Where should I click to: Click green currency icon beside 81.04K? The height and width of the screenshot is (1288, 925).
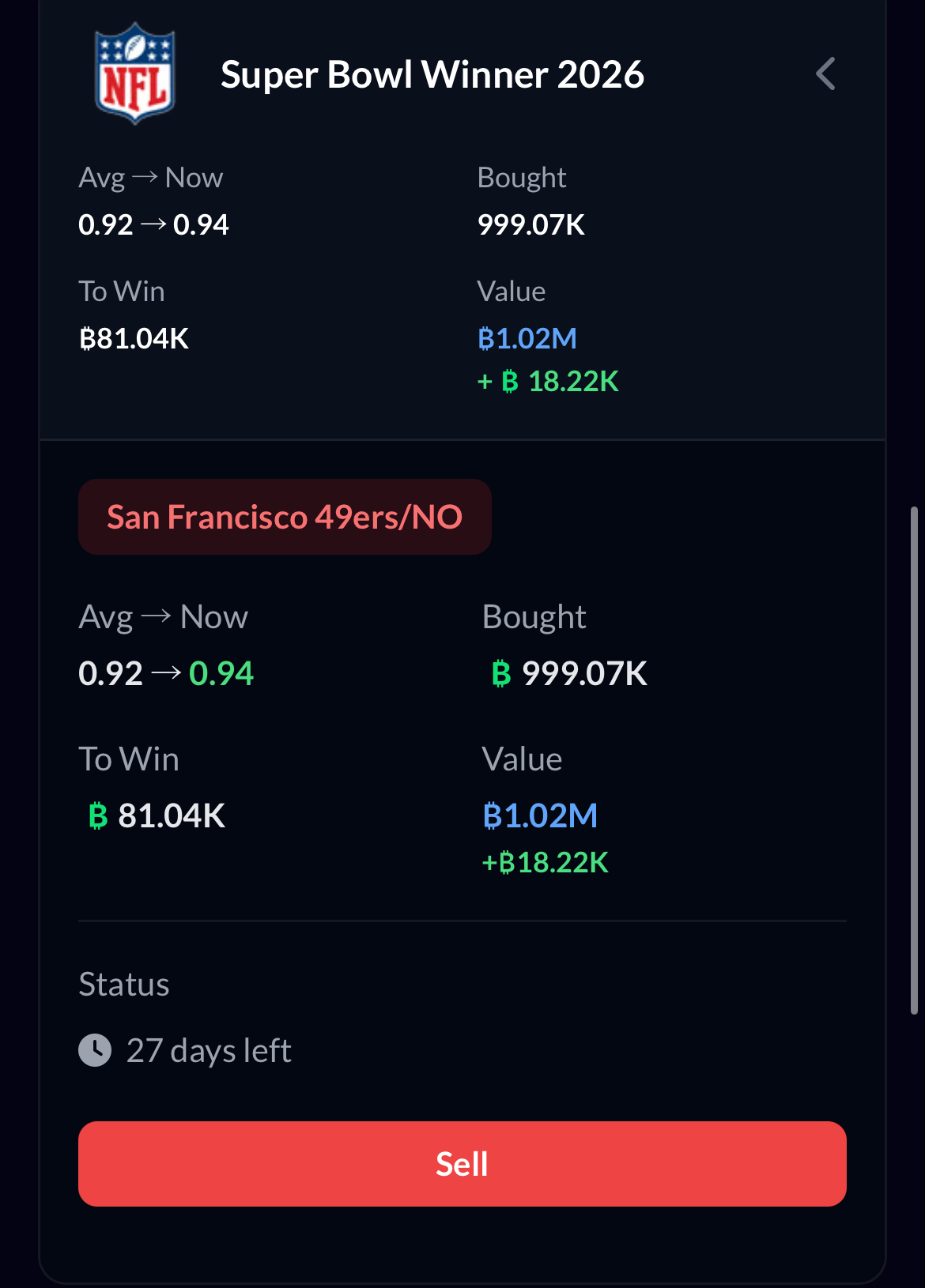pyautogui.click(x=98, y=815)
